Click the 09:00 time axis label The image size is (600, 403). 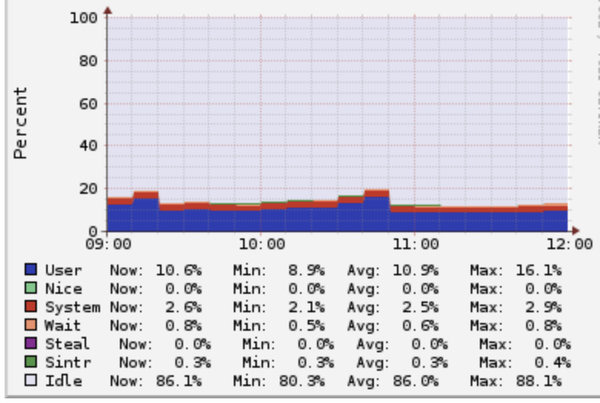tap(108, 244)
